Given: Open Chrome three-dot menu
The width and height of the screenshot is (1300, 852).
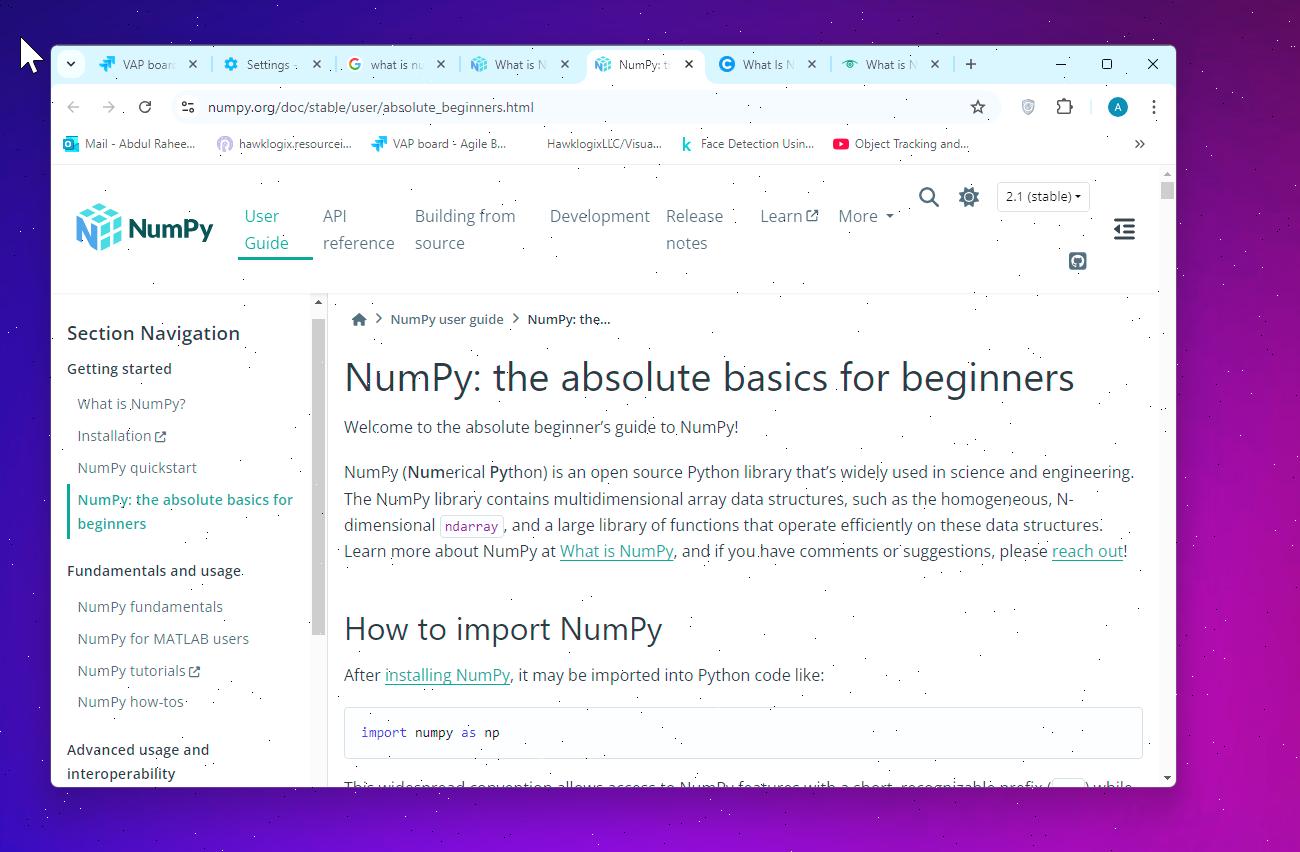Looking at the screenshot, I should coord(1154,107).
